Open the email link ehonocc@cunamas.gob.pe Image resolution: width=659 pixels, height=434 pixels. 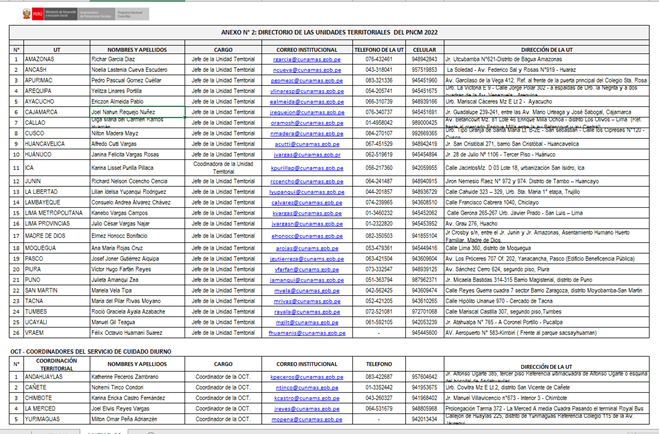point(307,236)
